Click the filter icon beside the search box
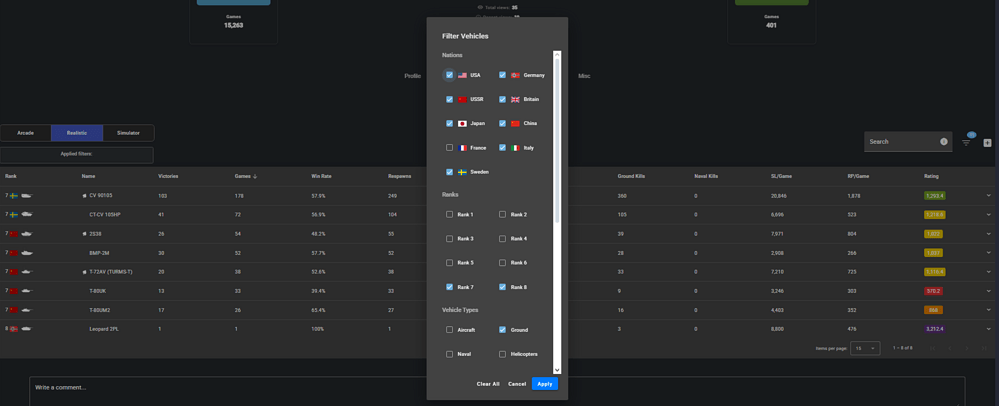The image size is (999, 406). click(966, 143)
